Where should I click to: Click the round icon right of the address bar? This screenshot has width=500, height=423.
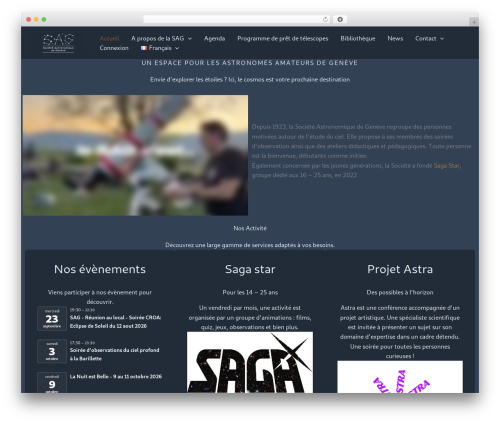(x=340, y=19)
